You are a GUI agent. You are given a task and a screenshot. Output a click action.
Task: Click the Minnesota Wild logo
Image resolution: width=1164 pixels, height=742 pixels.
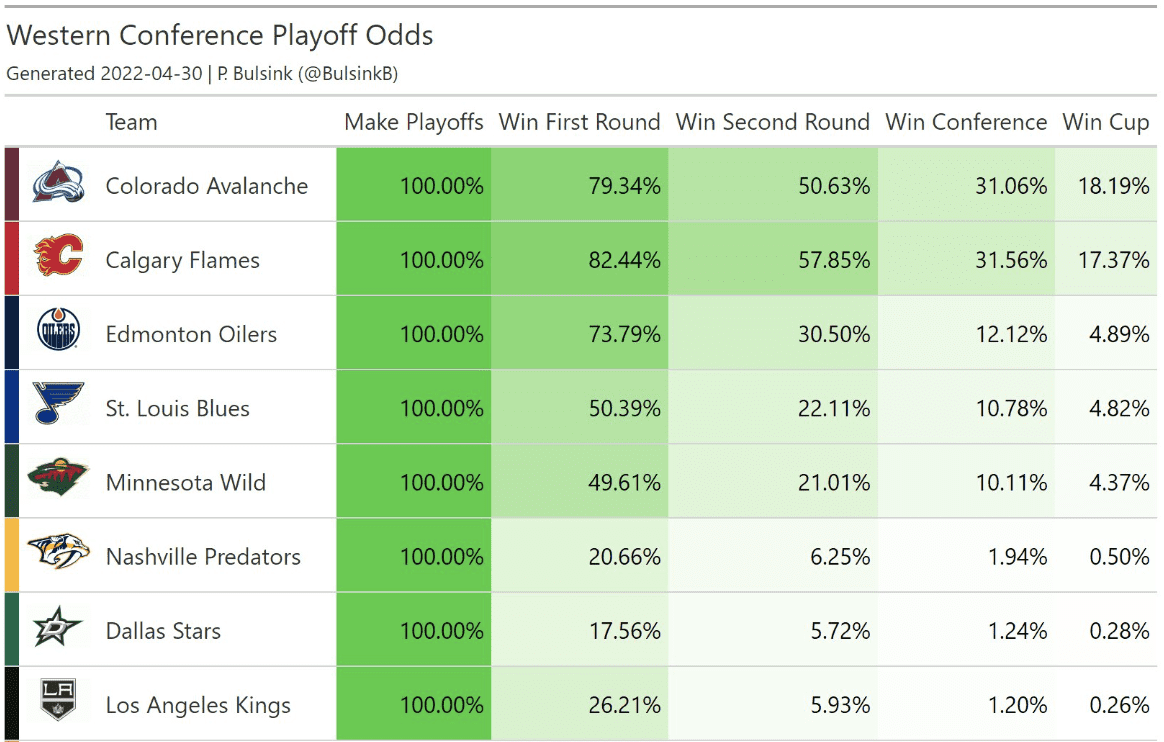coord(58,480)
